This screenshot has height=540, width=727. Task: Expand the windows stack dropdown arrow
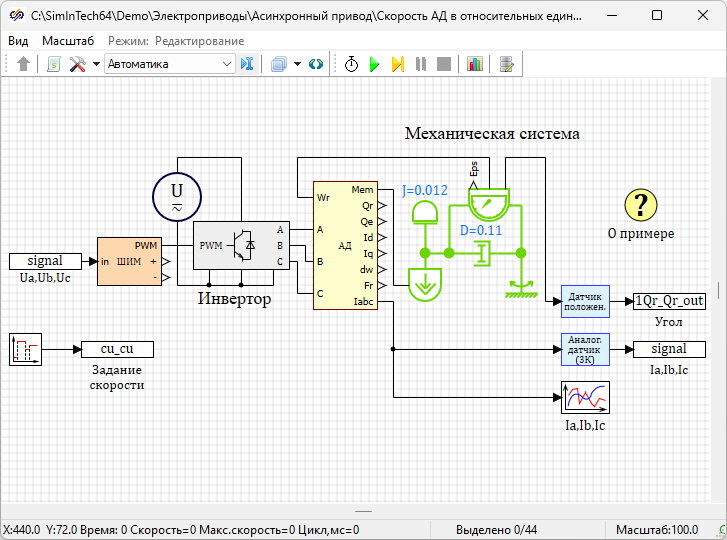[x=297, y=64]
